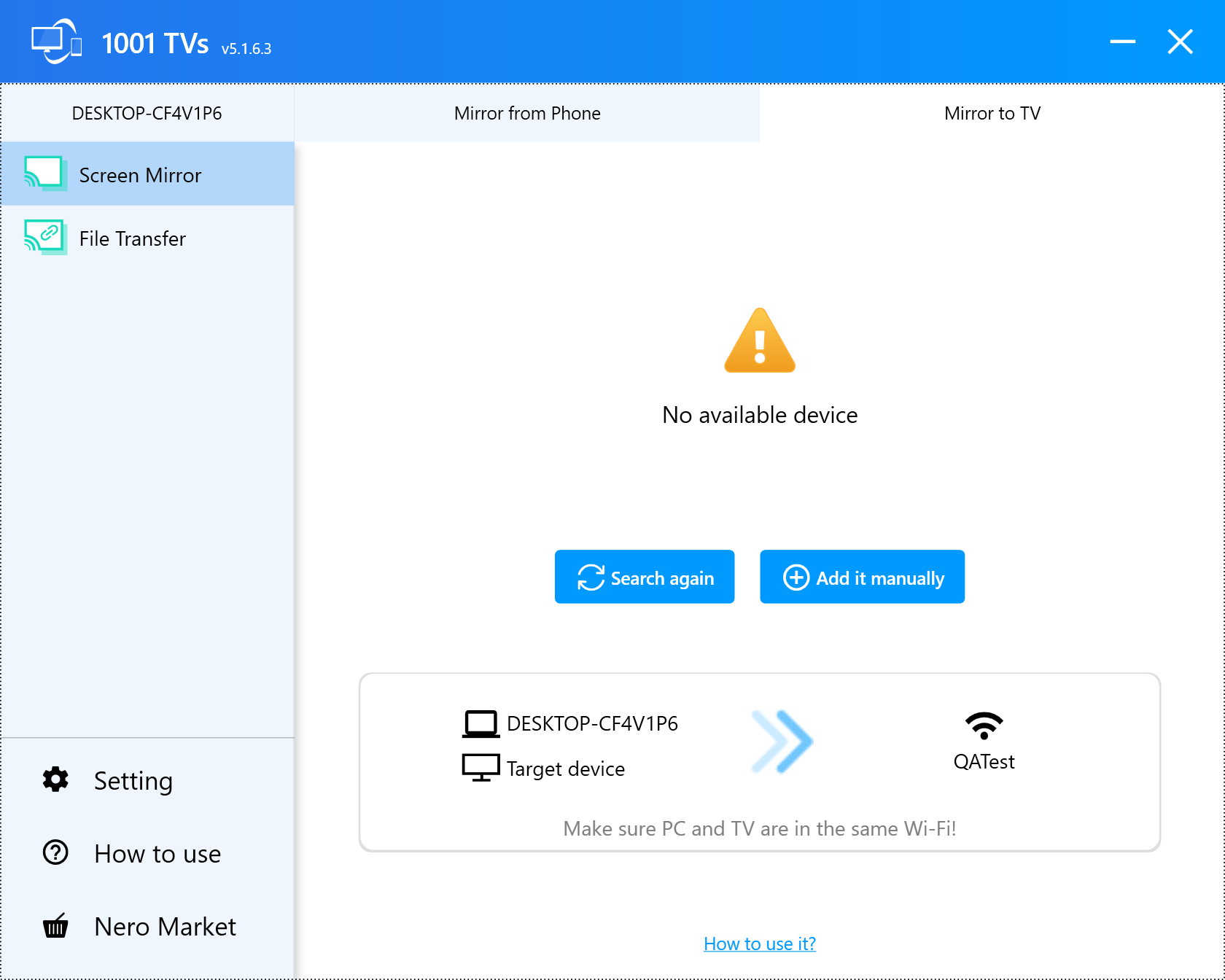Click the refresh icon in Search again
Viewport: 1225px width, 980px height.
[x=591, y=577]
